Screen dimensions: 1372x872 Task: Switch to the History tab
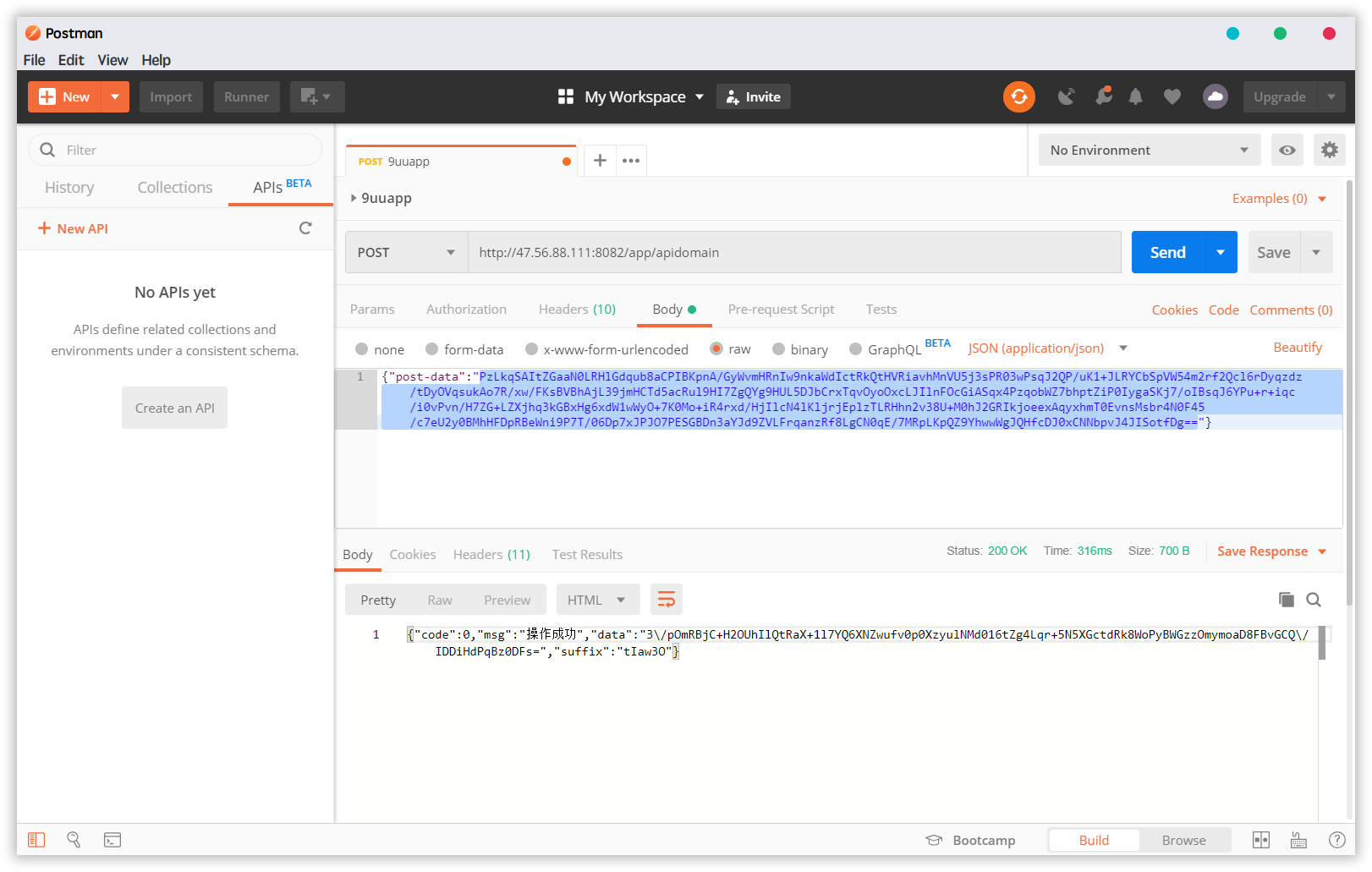[69, 188]
